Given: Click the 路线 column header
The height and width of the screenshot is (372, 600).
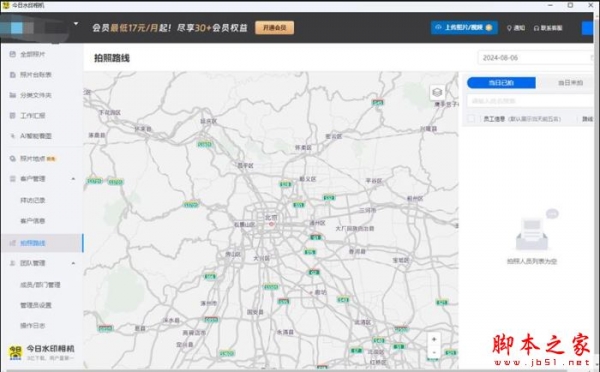Looking at the screenshot, I should point(587,119).
